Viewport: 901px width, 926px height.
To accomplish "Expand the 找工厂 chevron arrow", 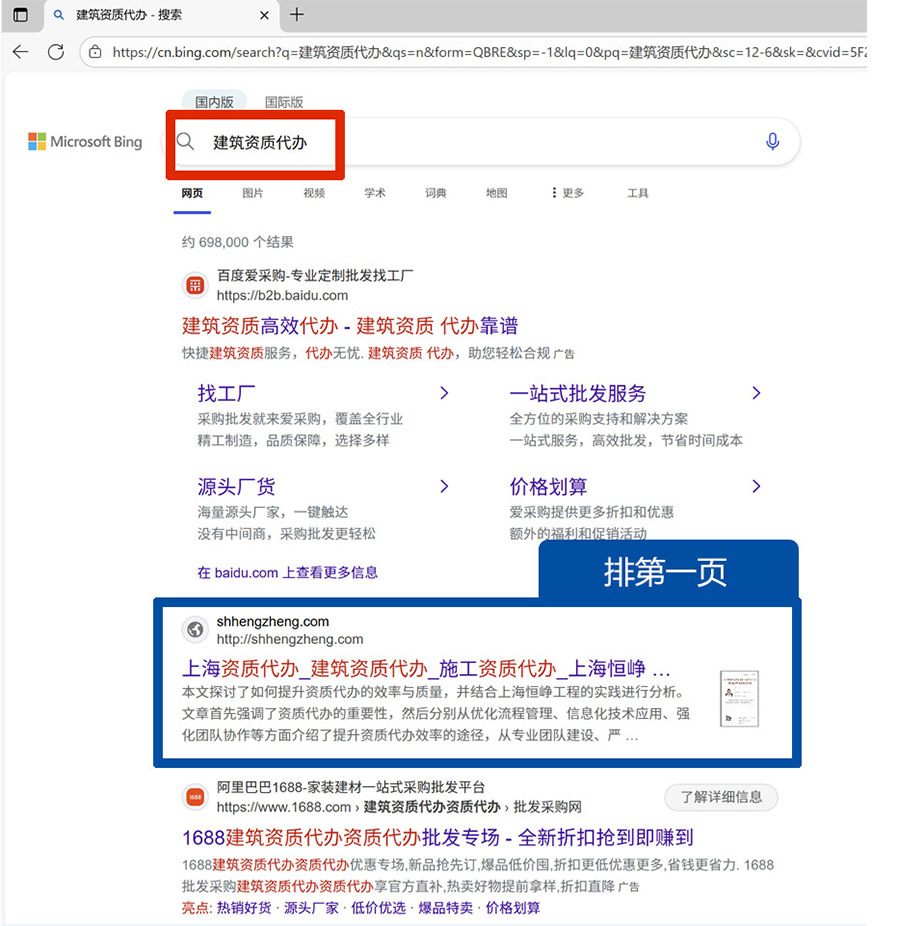I will click(444, 393).
